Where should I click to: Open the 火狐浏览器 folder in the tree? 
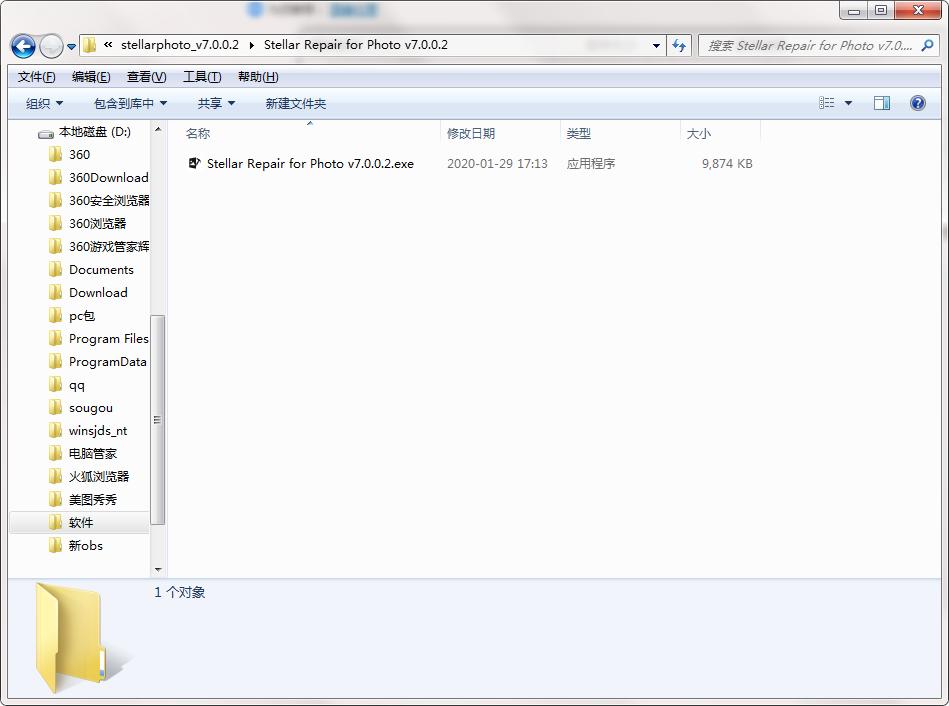click(x=89, y=477)
